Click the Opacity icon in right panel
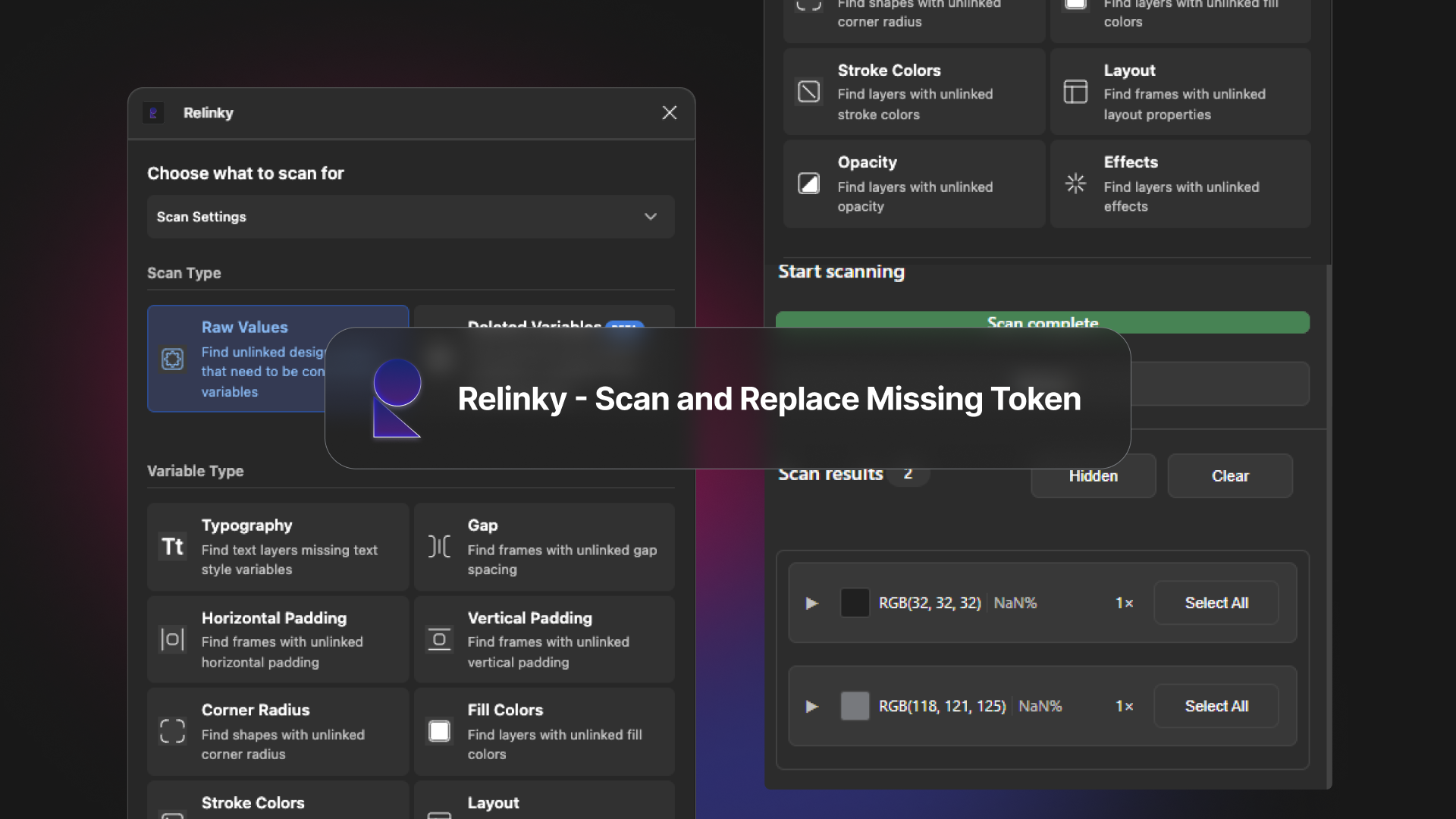Viewport: 1456px width, 819px height. pyautogui.click(x=808, y=184)
